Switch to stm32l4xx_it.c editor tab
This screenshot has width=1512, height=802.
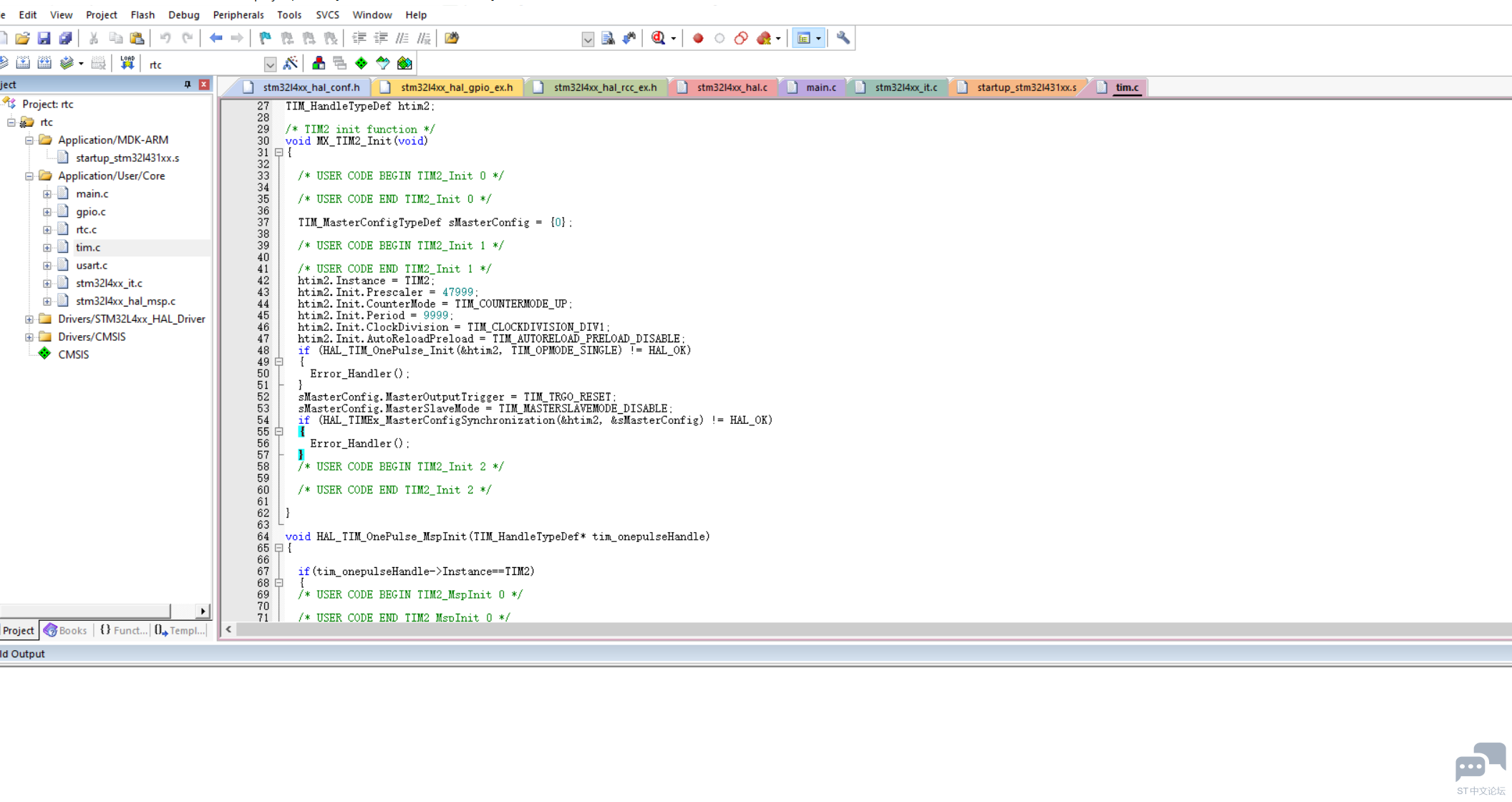click(x=898, y=87)
